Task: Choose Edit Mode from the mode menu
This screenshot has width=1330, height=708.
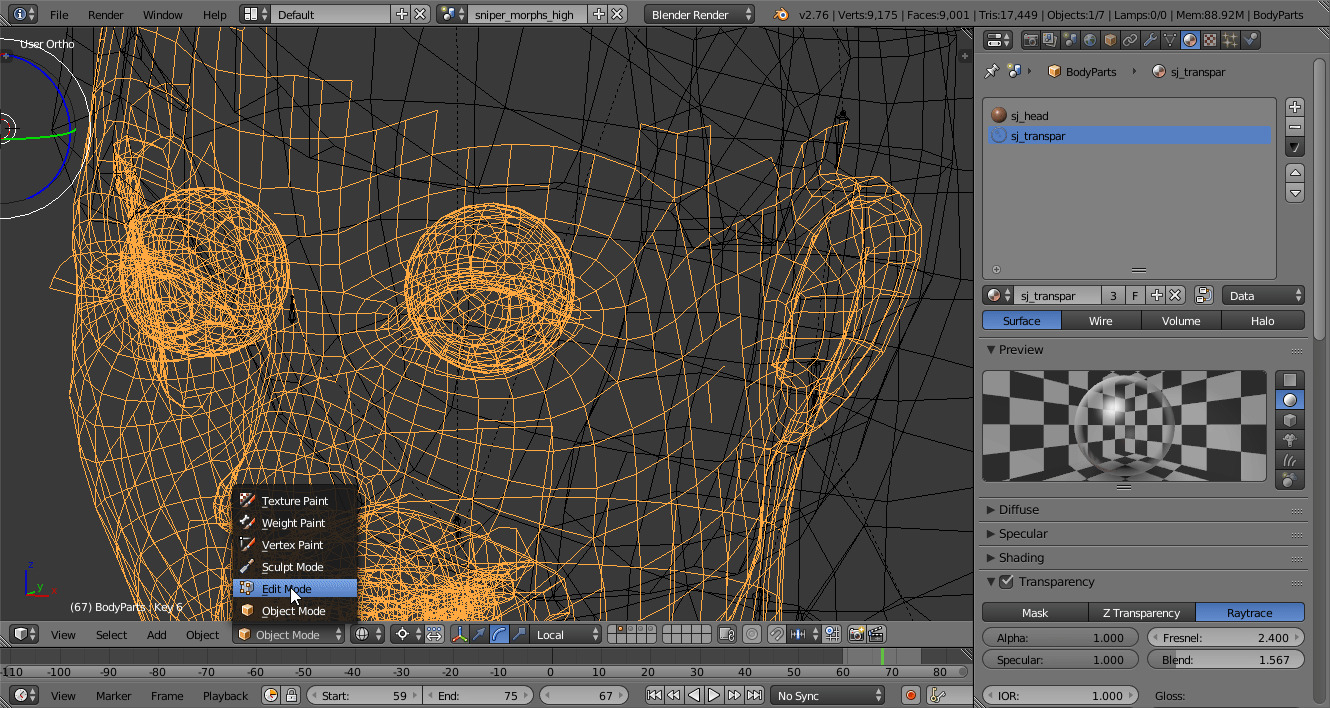Action: (287, 589)
